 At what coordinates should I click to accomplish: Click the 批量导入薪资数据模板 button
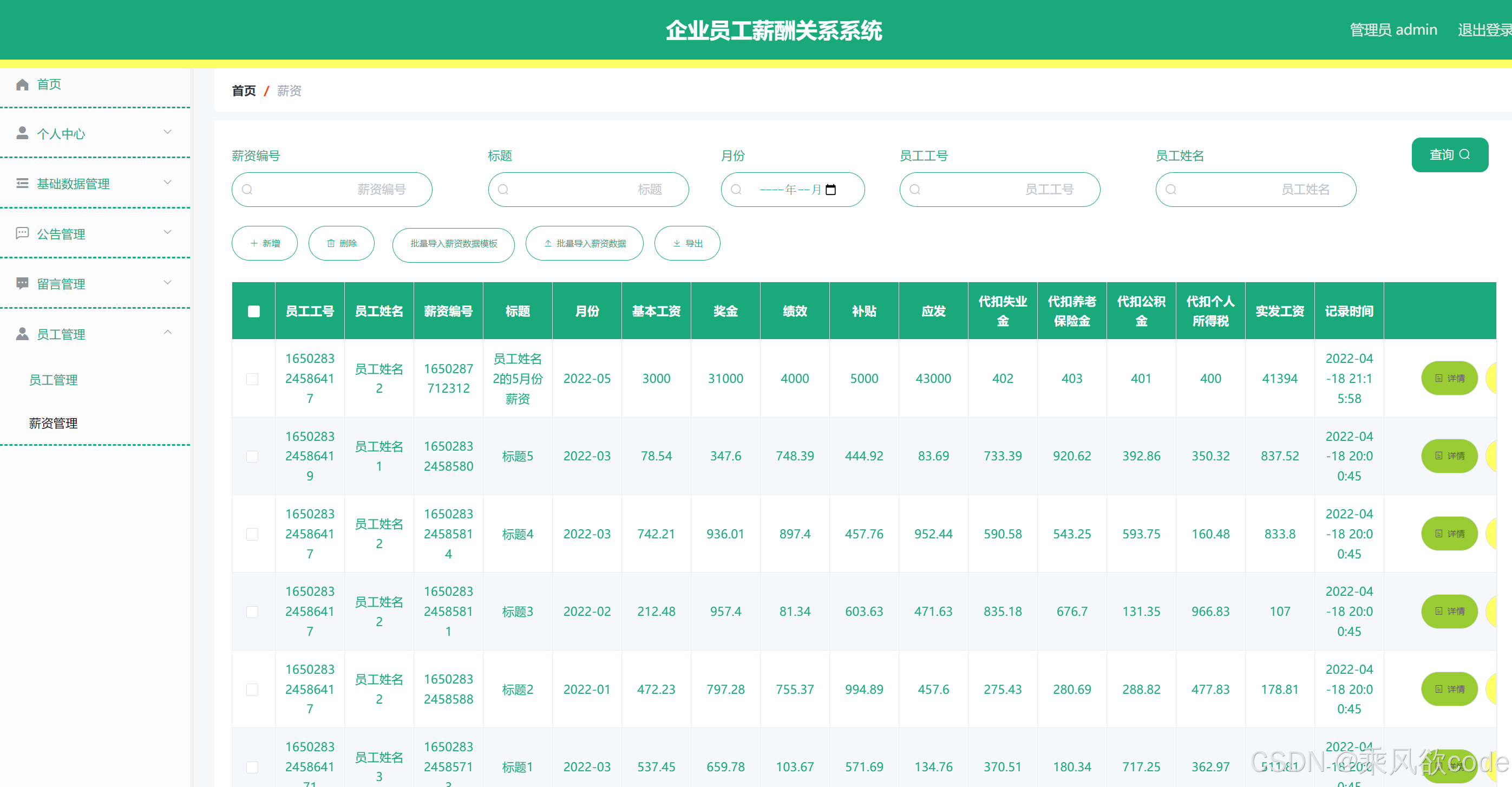[x=453, y=244]
